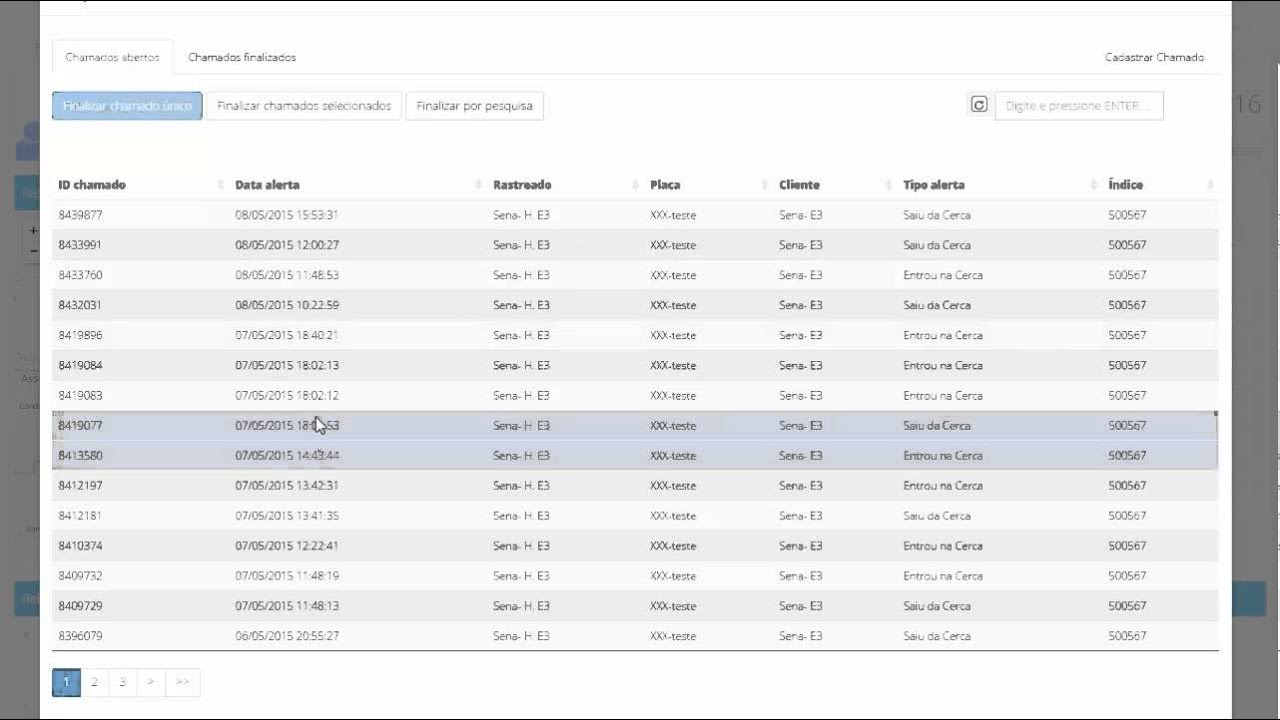Sort by Data alerta column arrows
This screenshot has height=720, width=1280.
click(x=478, y=185)
